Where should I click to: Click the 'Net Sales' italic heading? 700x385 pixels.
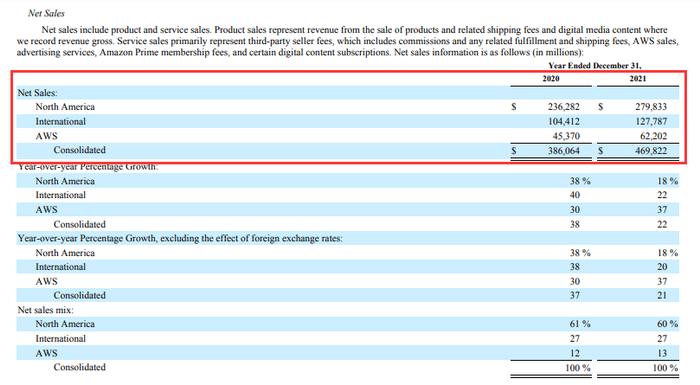point(46,13)
